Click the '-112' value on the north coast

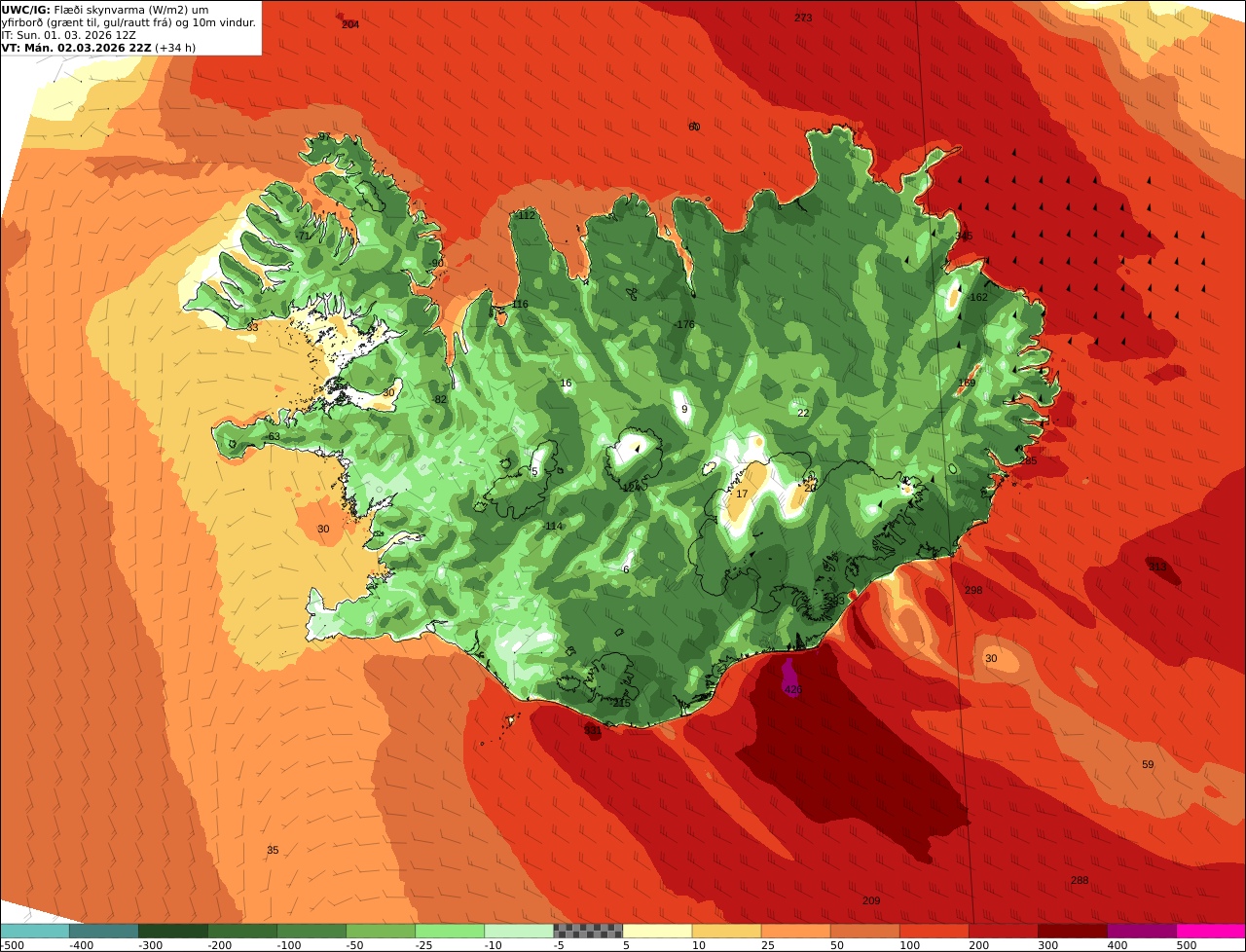point(525,215)
